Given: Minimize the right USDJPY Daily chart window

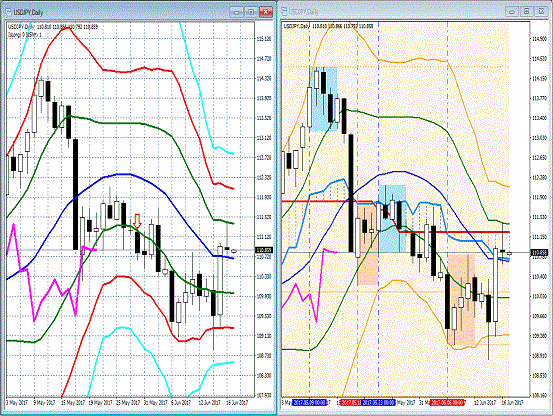Looking at the screenshot, I should pos(512,12).
